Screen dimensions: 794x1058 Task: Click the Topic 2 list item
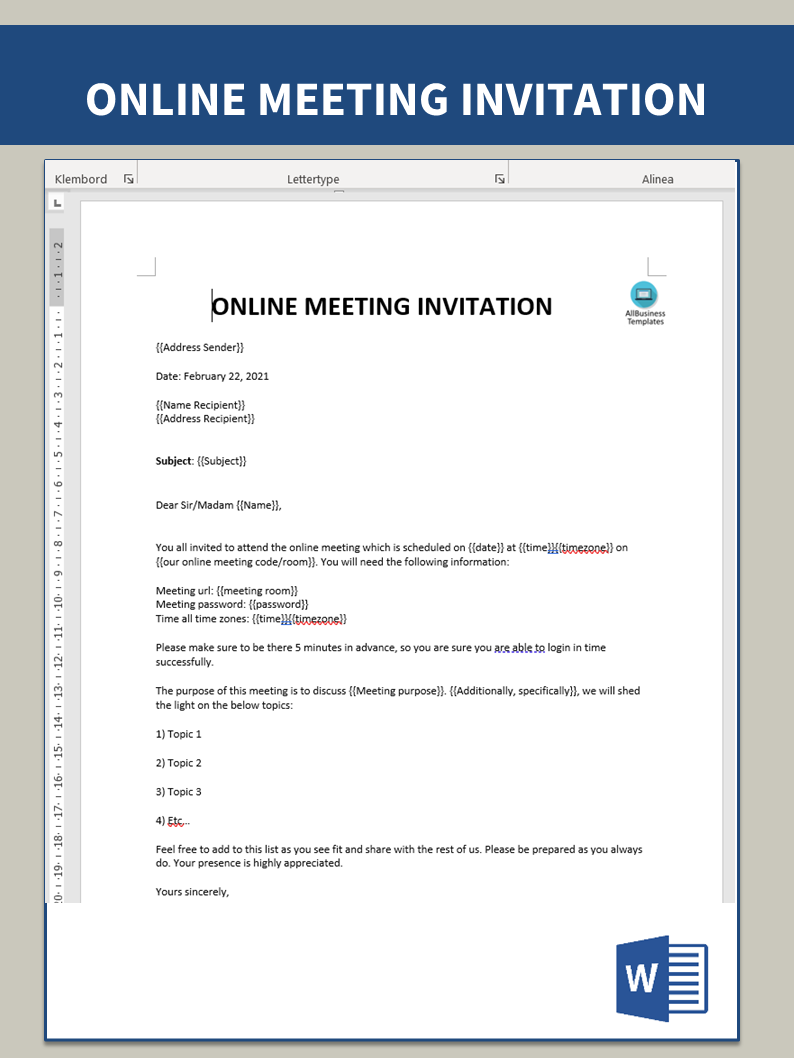[179, 763]
